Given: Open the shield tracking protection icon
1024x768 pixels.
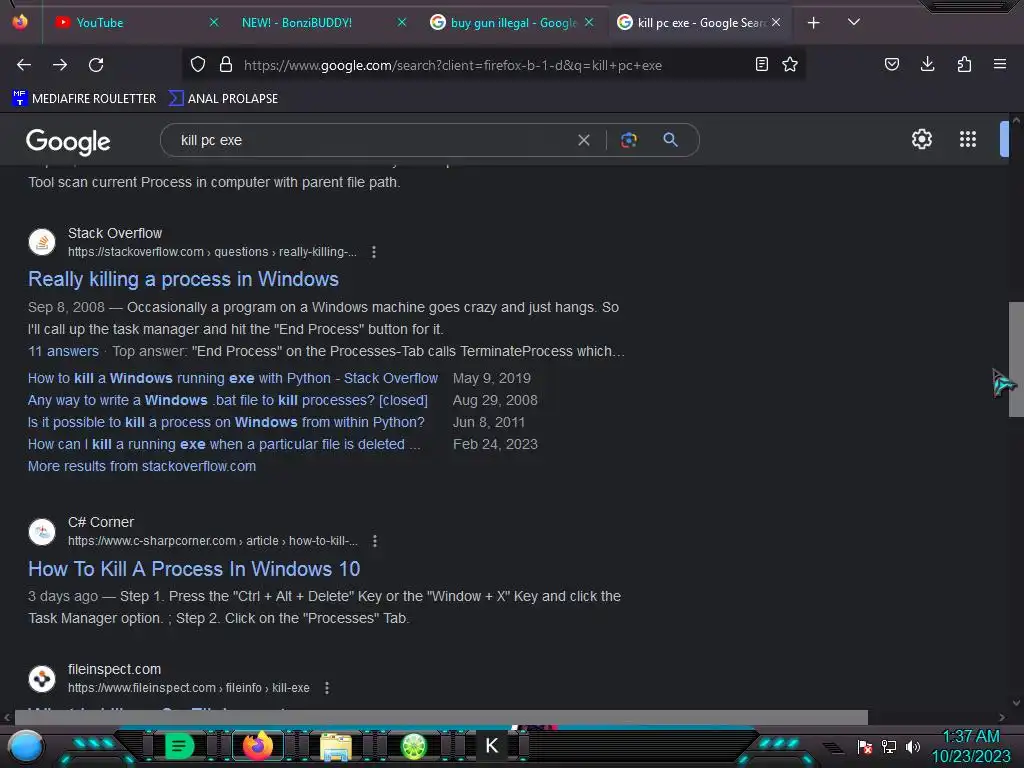Looking at the screenshot, I should (198, 64).
